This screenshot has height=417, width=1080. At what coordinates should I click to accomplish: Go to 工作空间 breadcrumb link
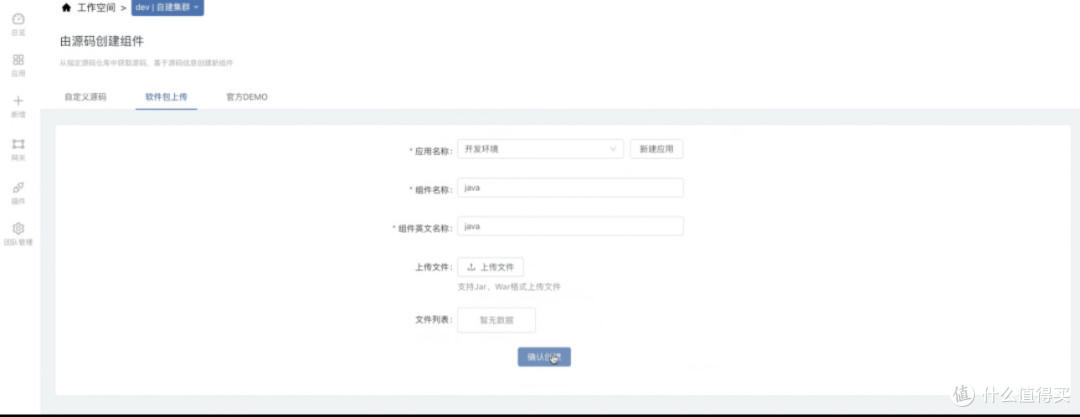(x=96, y=8)
